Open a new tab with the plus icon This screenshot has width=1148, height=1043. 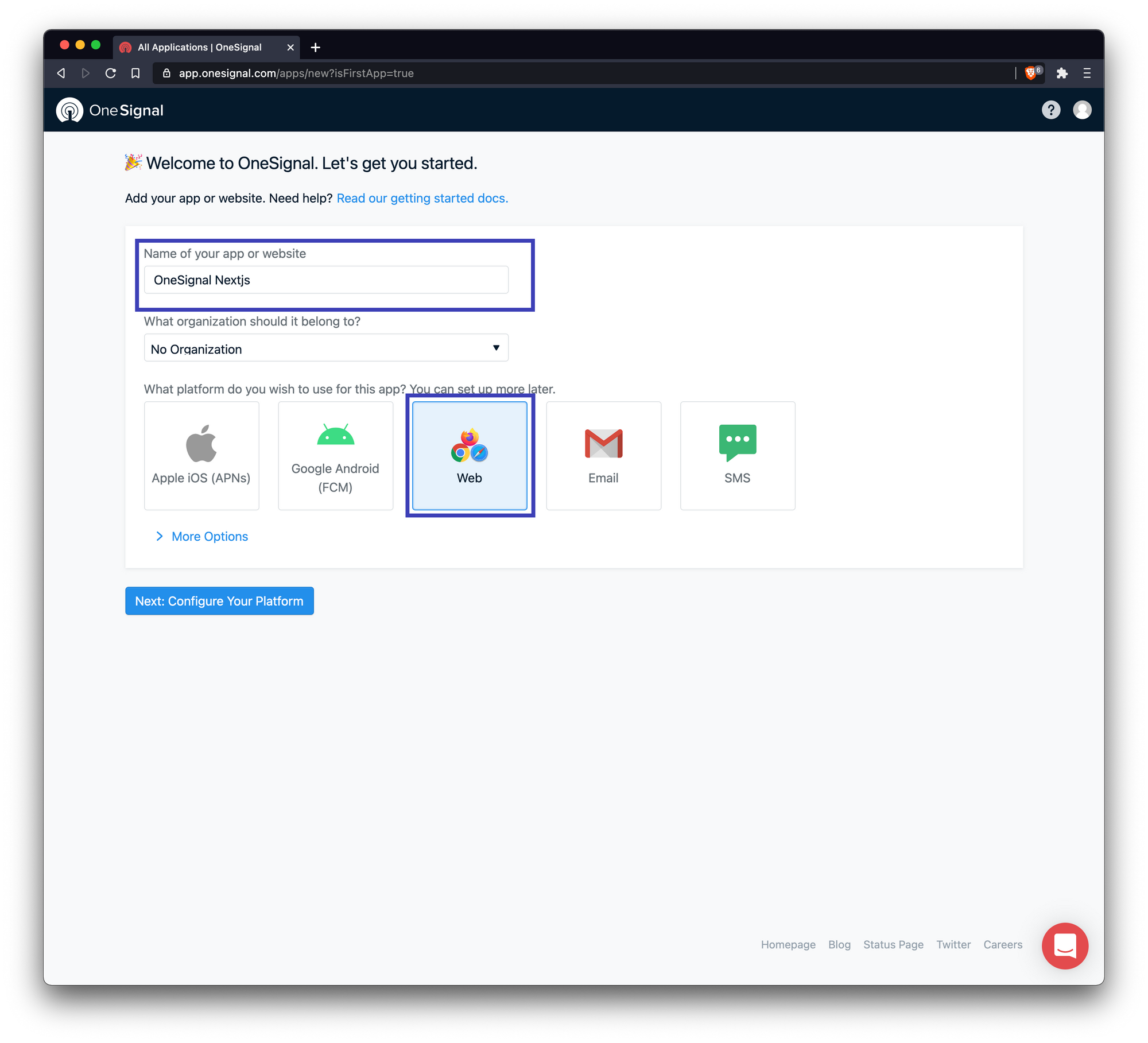tap(315, 47)
